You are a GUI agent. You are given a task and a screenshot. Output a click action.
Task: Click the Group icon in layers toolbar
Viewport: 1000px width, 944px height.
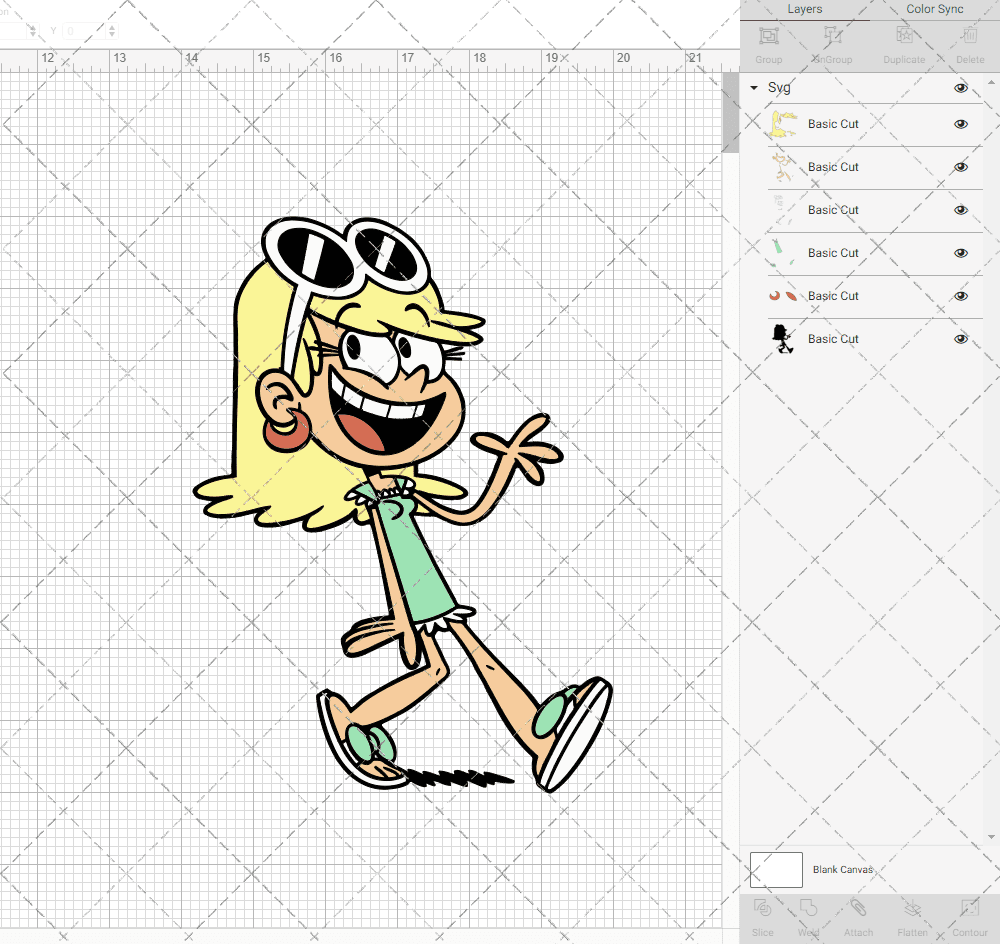[768, 36]
